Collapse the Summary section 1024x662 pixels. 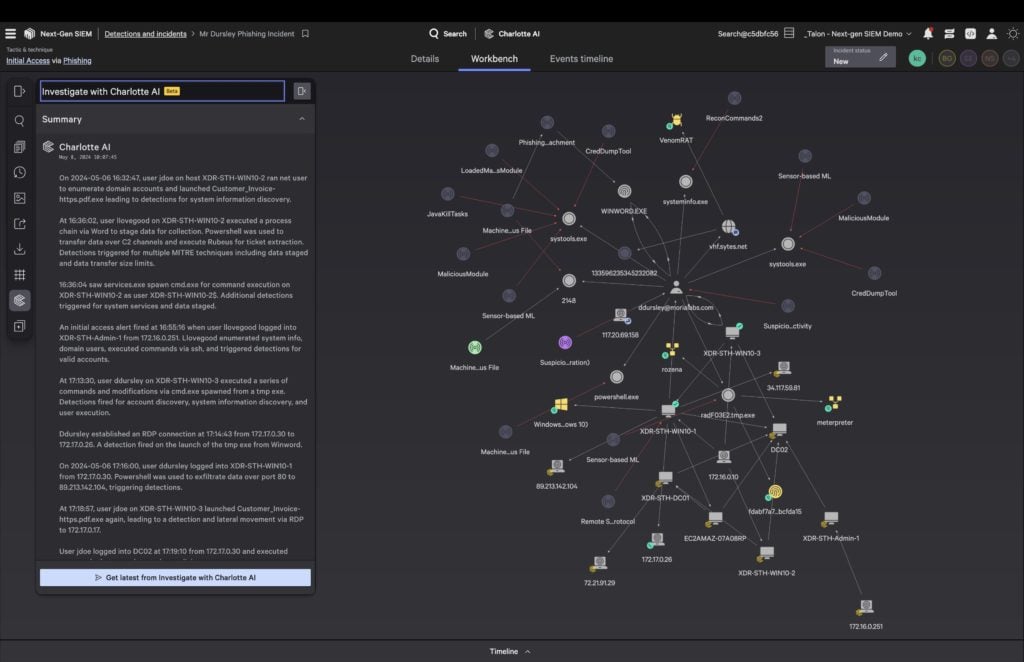302,119
